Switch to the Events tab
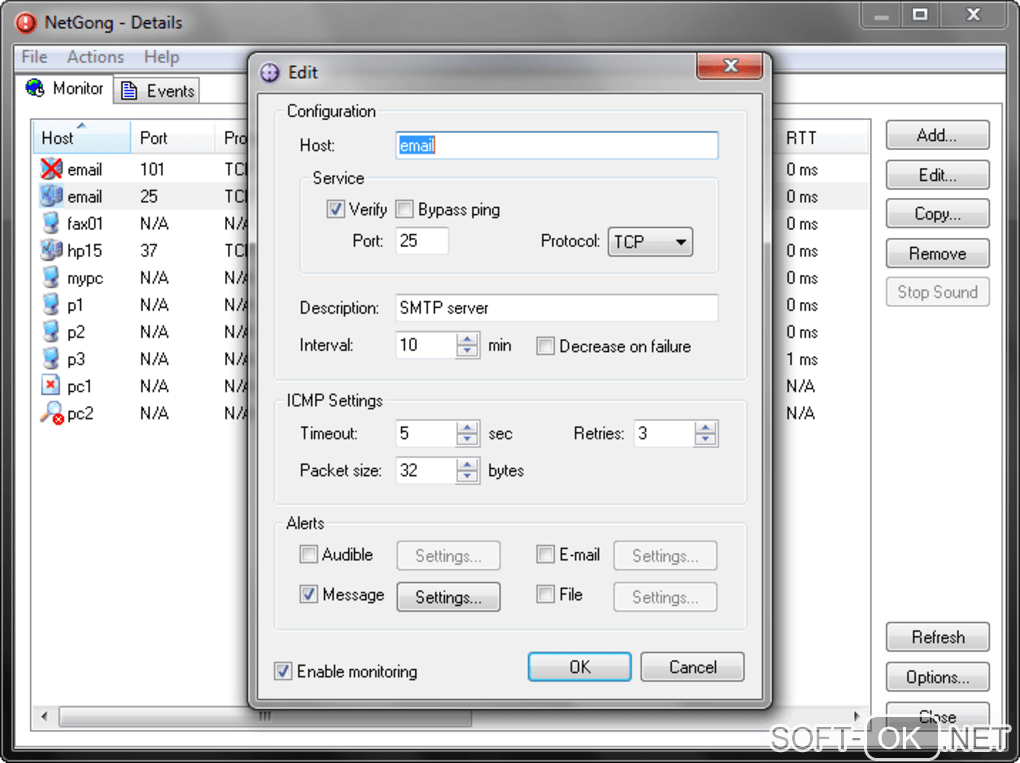Screen dimensions: 1020x763 click(x=157, y=91)
